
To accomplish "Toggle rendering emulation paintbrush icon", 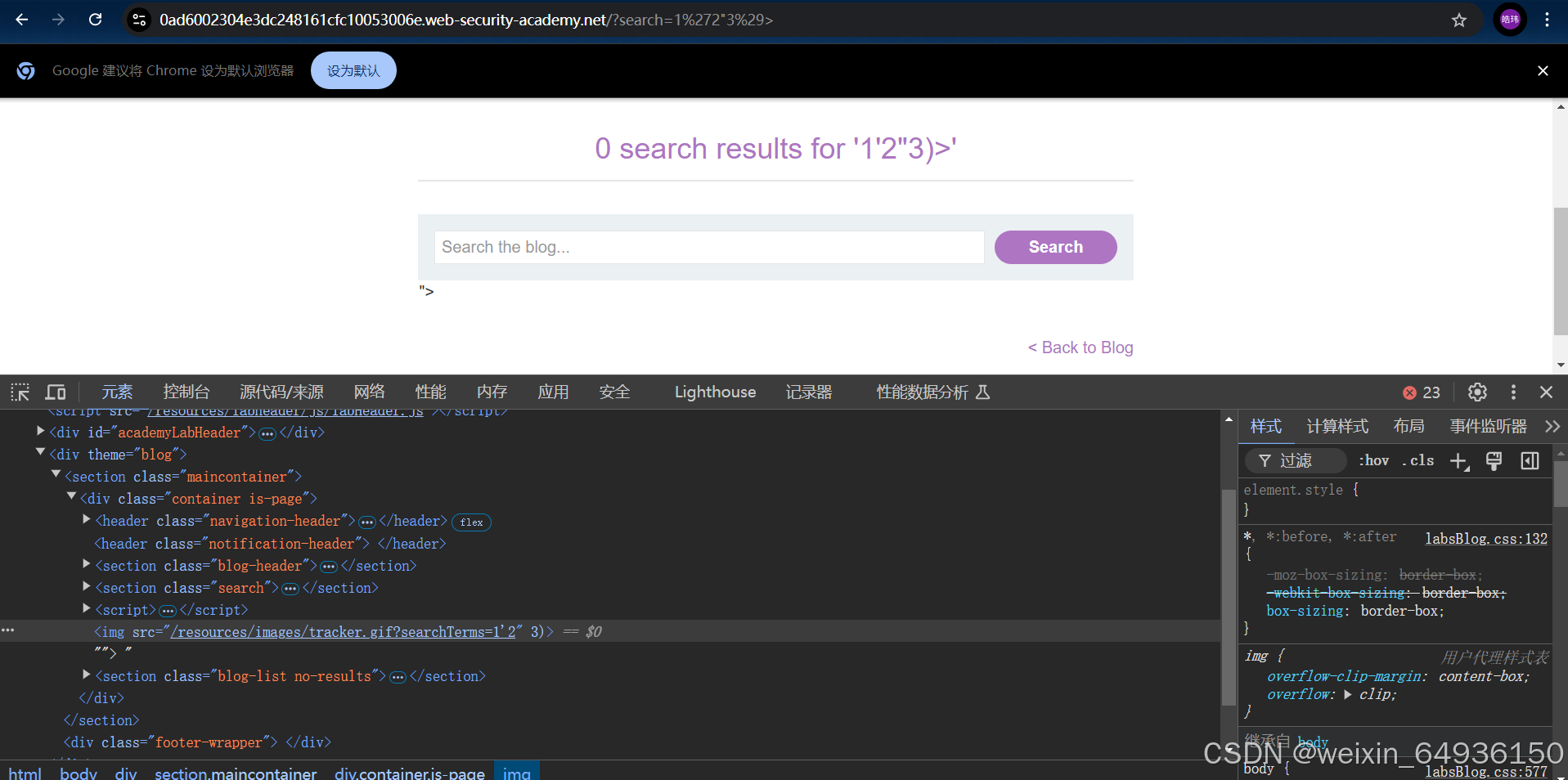I will pos(1494,461).
